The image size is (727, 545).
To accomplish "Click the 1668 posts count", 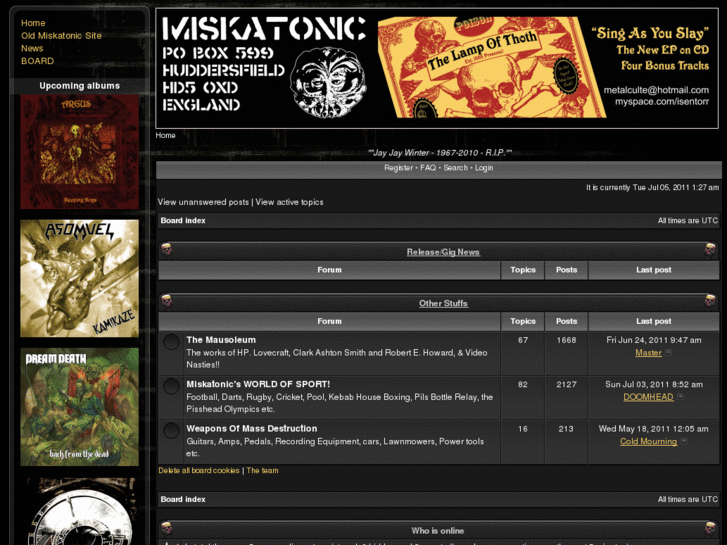I will [x=566, y=340].
